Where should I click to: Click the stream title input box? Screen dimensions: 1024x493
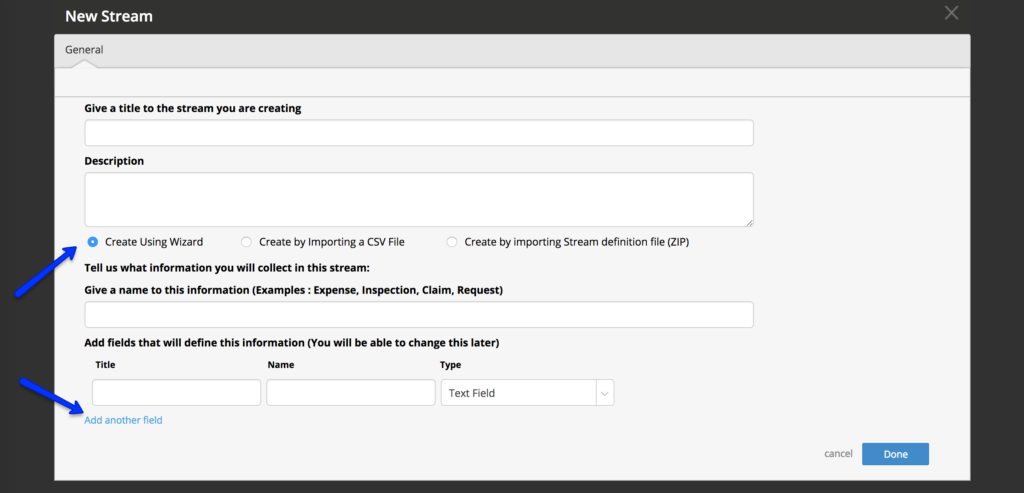coord(418,133)
